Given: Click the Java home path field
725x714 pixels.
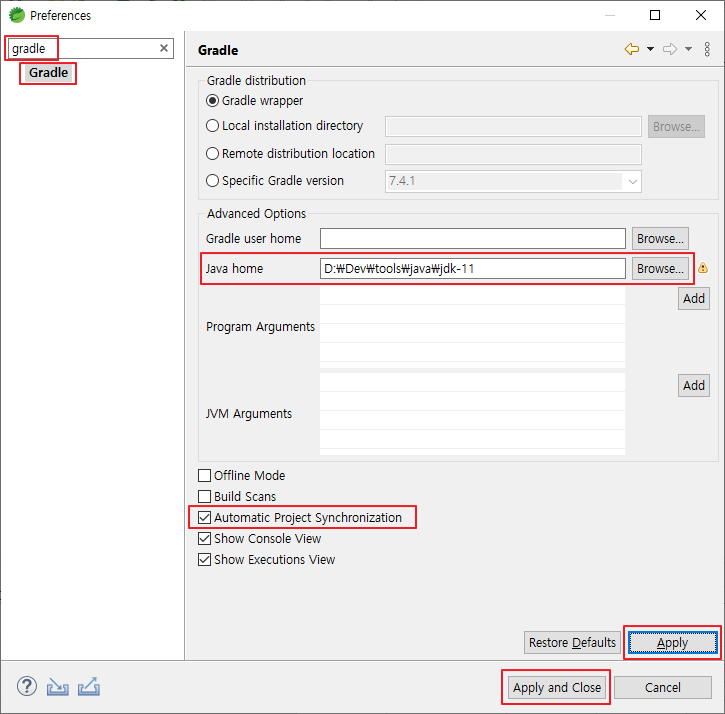Looking at the screenshot, I should pos(473,269).
